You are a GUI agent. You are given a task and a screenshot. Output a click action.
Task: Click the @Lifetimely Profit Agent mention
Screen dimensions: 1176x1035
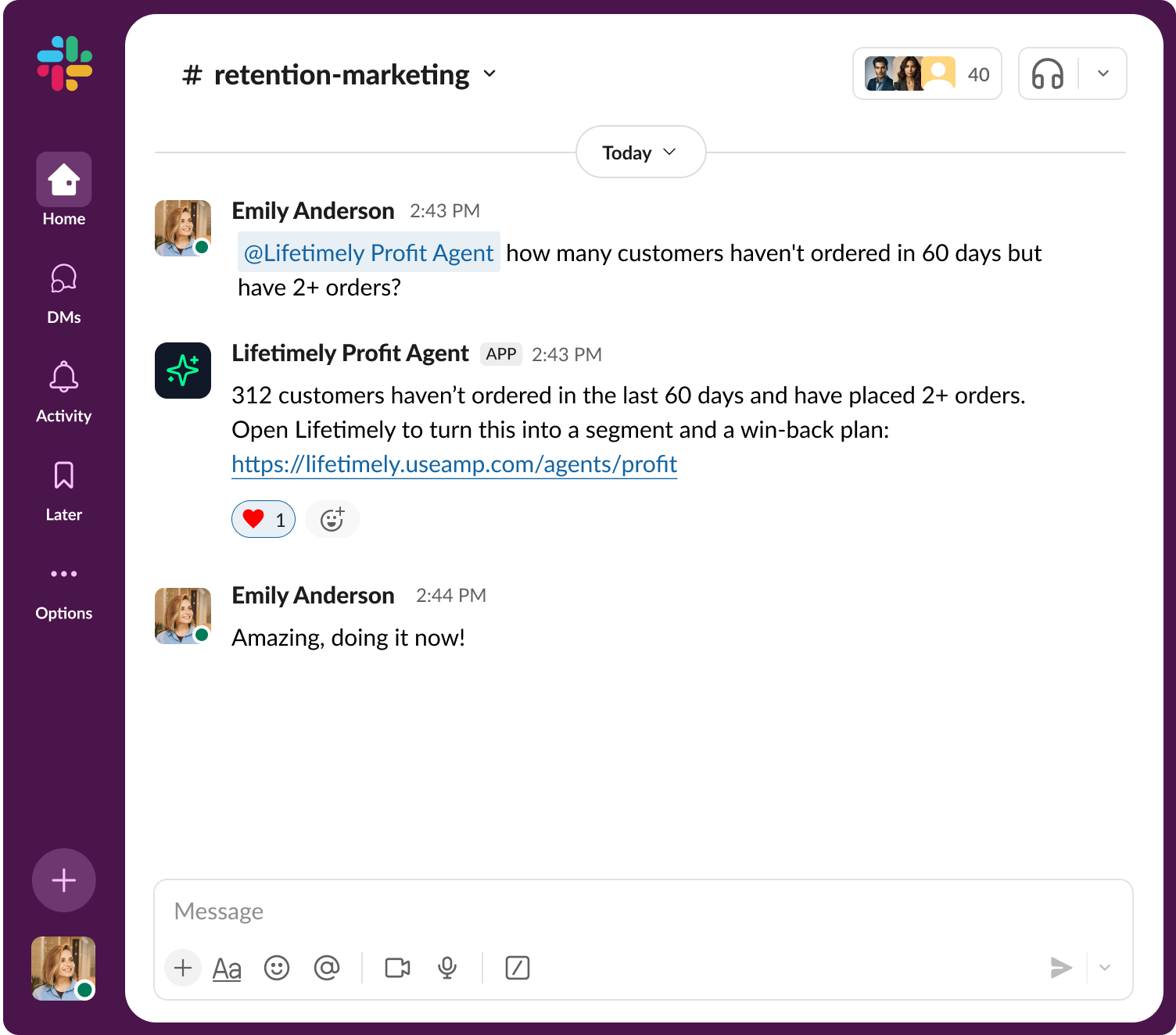[369, 252]
